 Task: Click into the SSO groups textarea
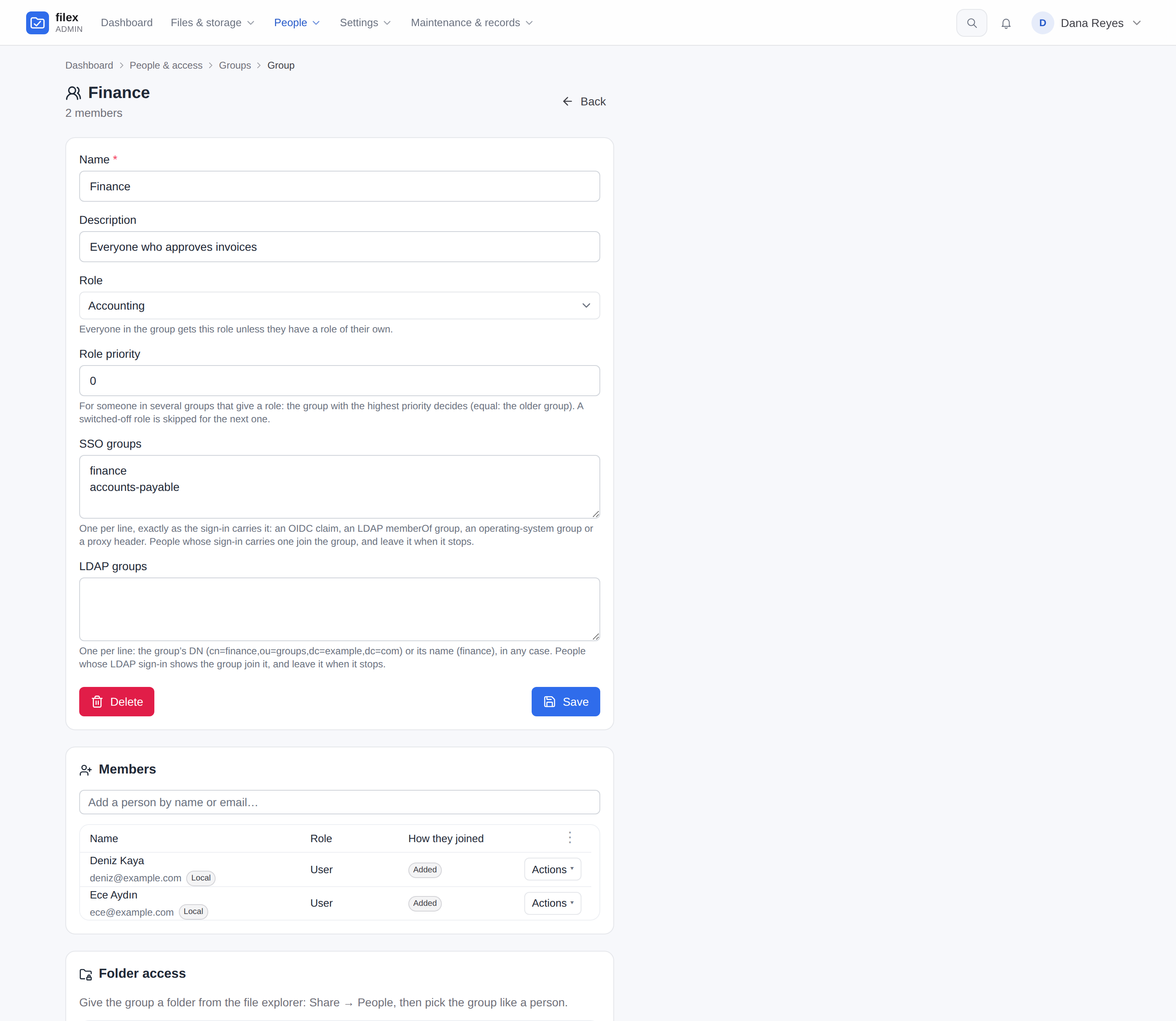pos(340,486)
